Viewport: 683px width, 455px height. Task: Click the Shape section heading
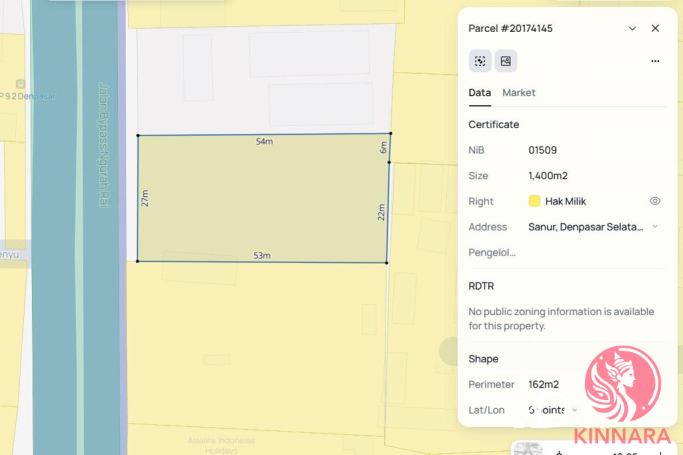point(483,359)
